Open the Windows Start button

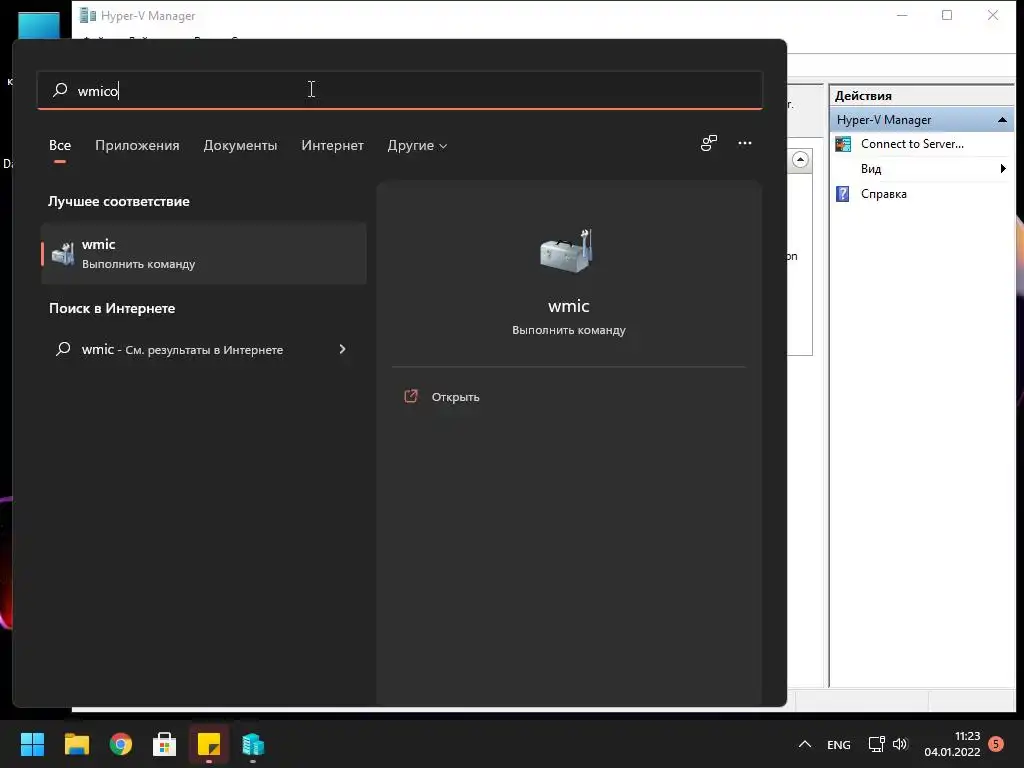point(32,744)
